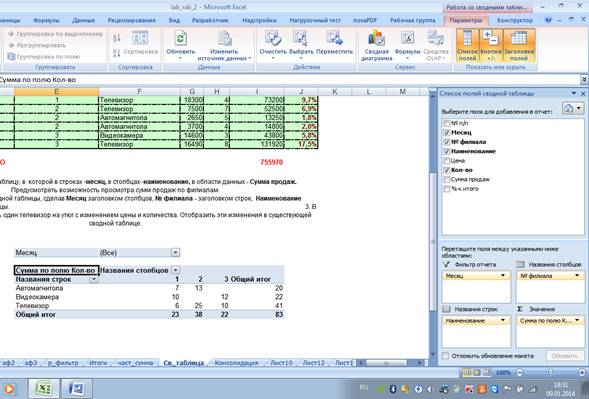Click the horizontal sheet scrollbar
The width and height of the screenshot is (589, 399).
tap(387, 363)
